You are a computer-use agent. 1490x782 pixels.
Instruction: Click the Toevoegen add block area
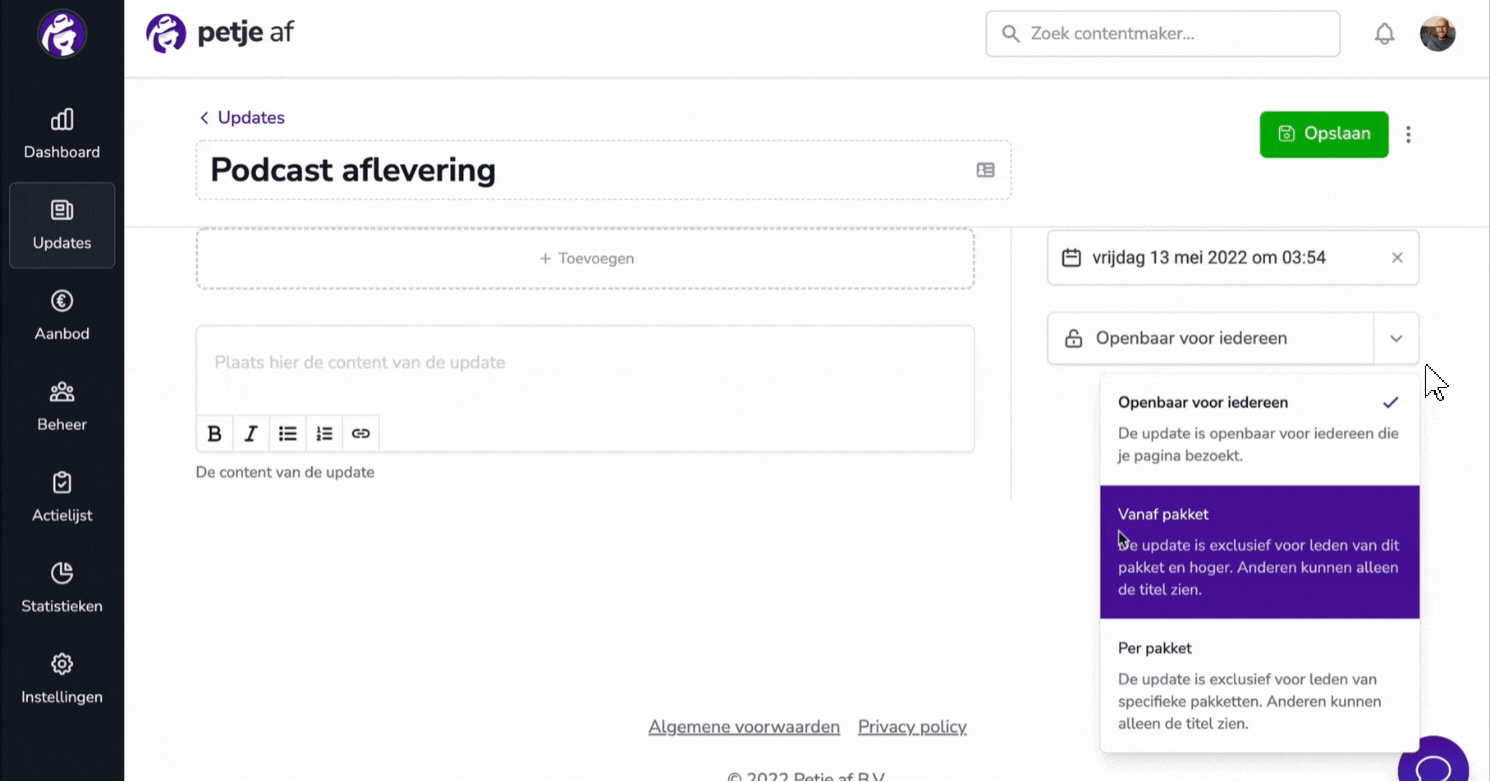pyautogui.click(x=585, y=258)
